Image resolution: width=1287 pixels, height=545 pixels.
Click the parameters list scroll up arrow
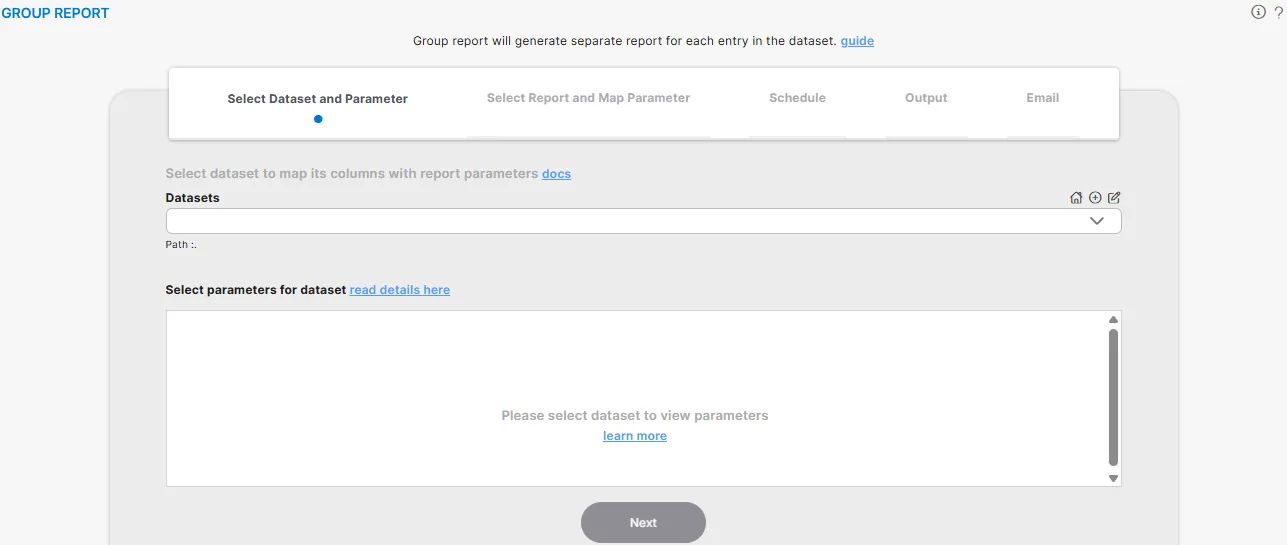[1113, 320]
